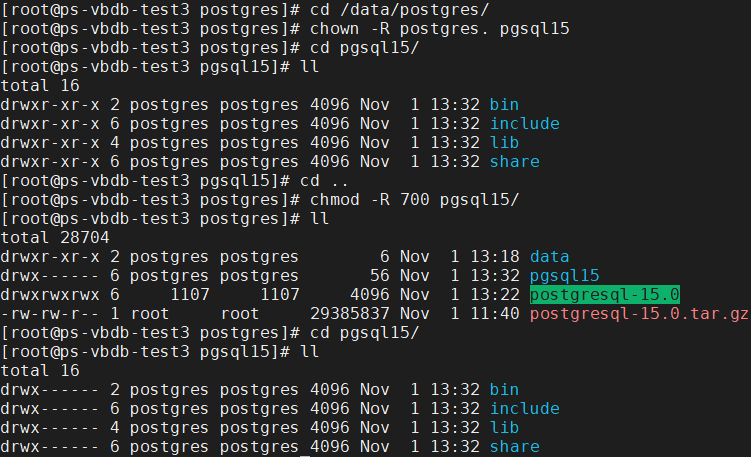751x457 pixels.
Task: Click '-rw-rw-r--' permissions of tar.gz file
Action: click(x=50, y=314)
